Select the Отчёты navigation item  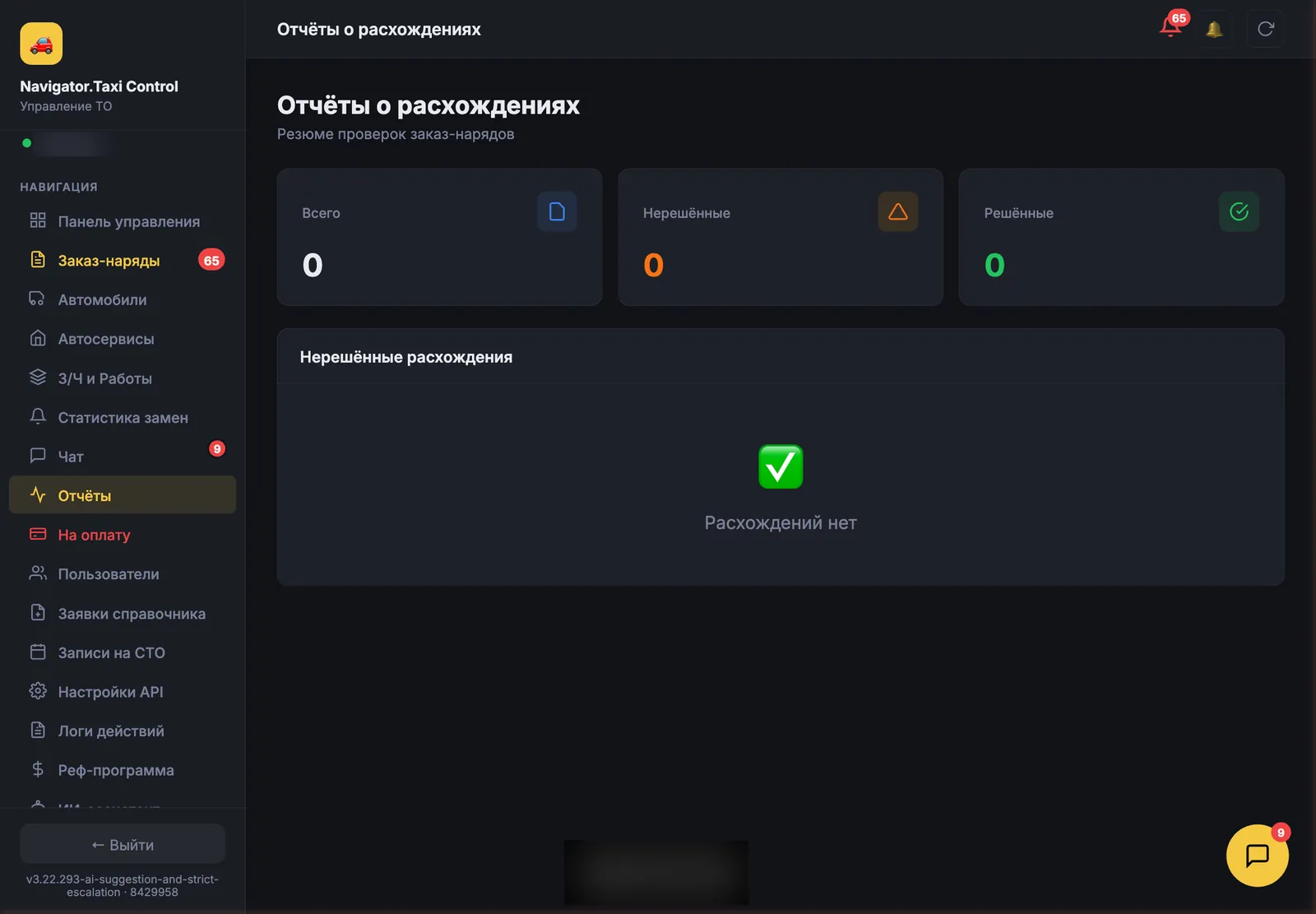point(123,495)
